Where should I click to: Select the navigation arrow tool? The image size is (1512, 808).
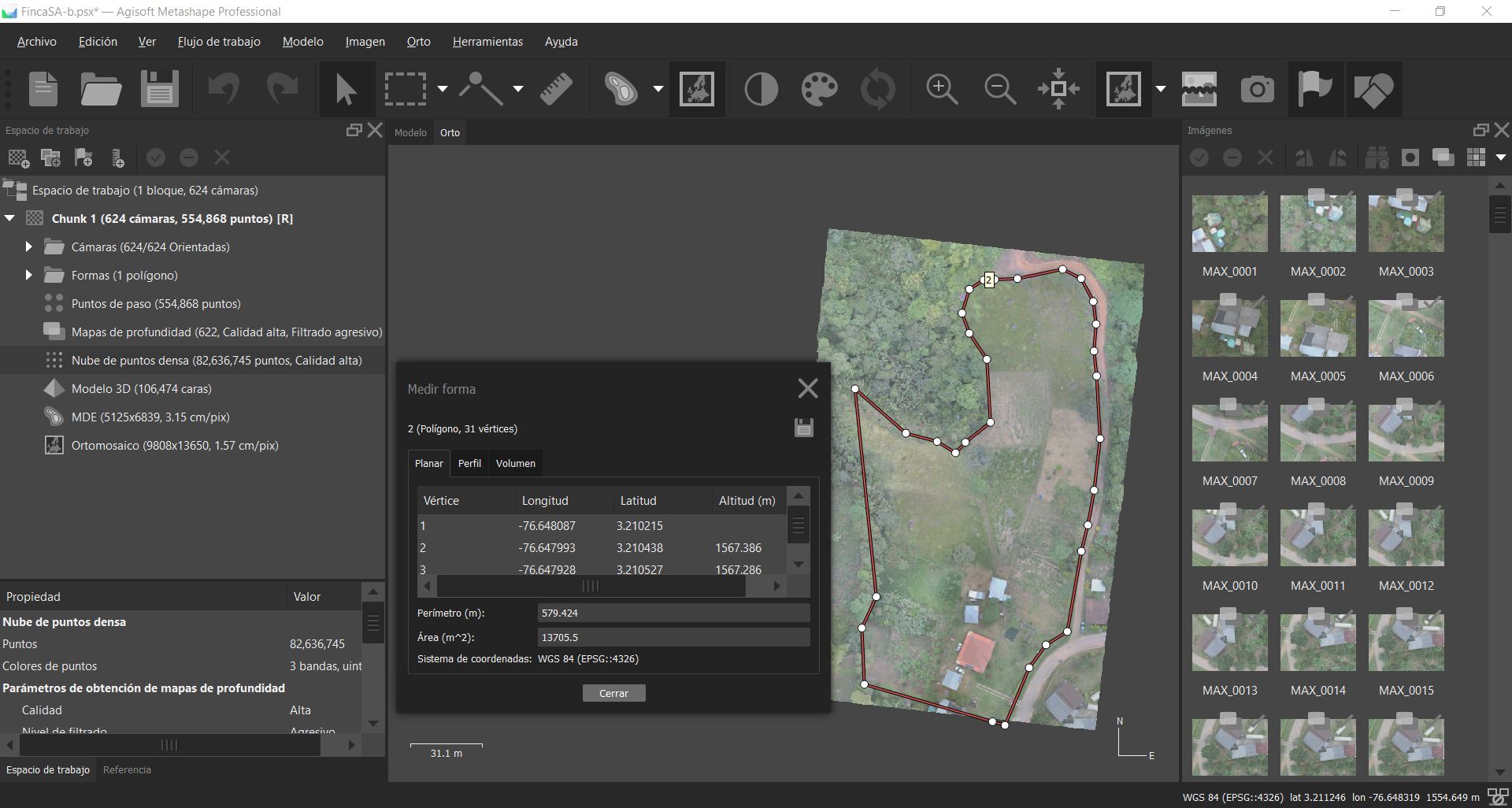tap(346, 89)
